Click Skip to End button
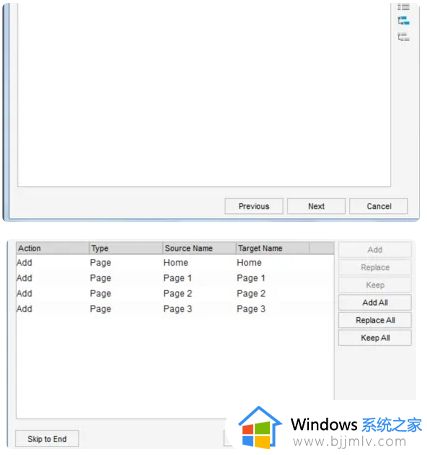 [47, 439]
